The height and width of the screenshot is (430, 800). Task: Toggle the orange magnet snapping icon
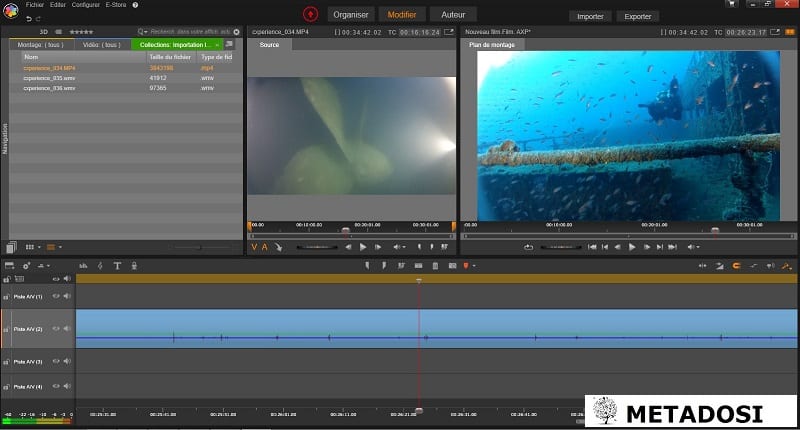pyautogui.click(x=736, y=266)
